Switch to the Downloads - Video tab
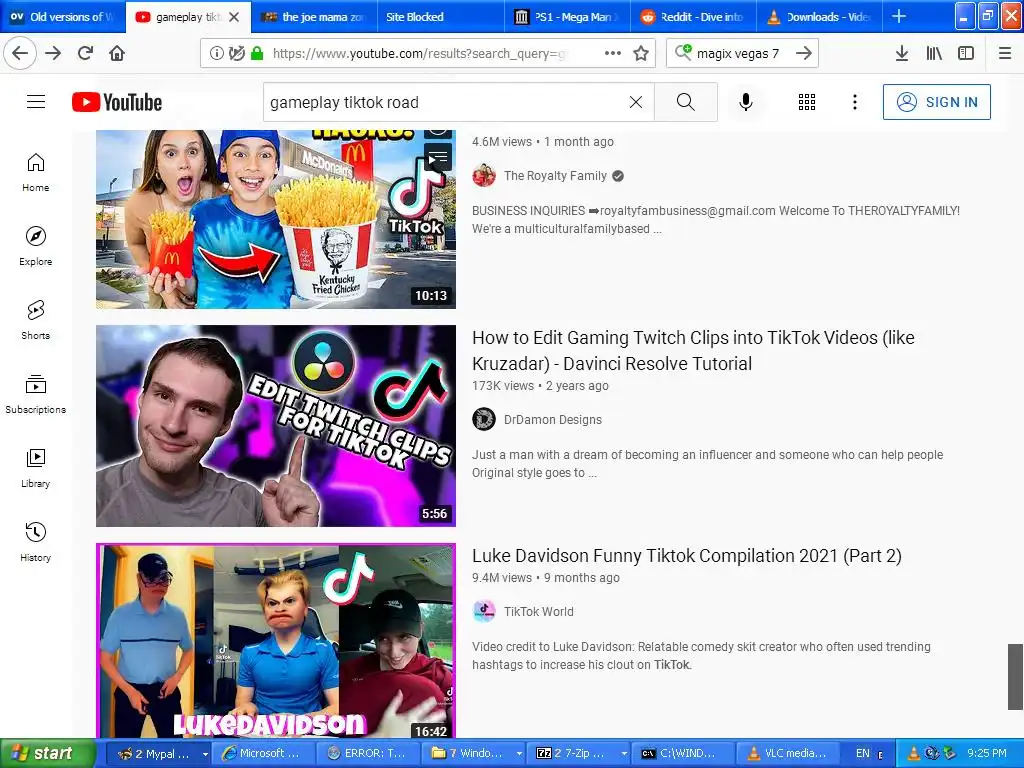 tap(819, 17)
